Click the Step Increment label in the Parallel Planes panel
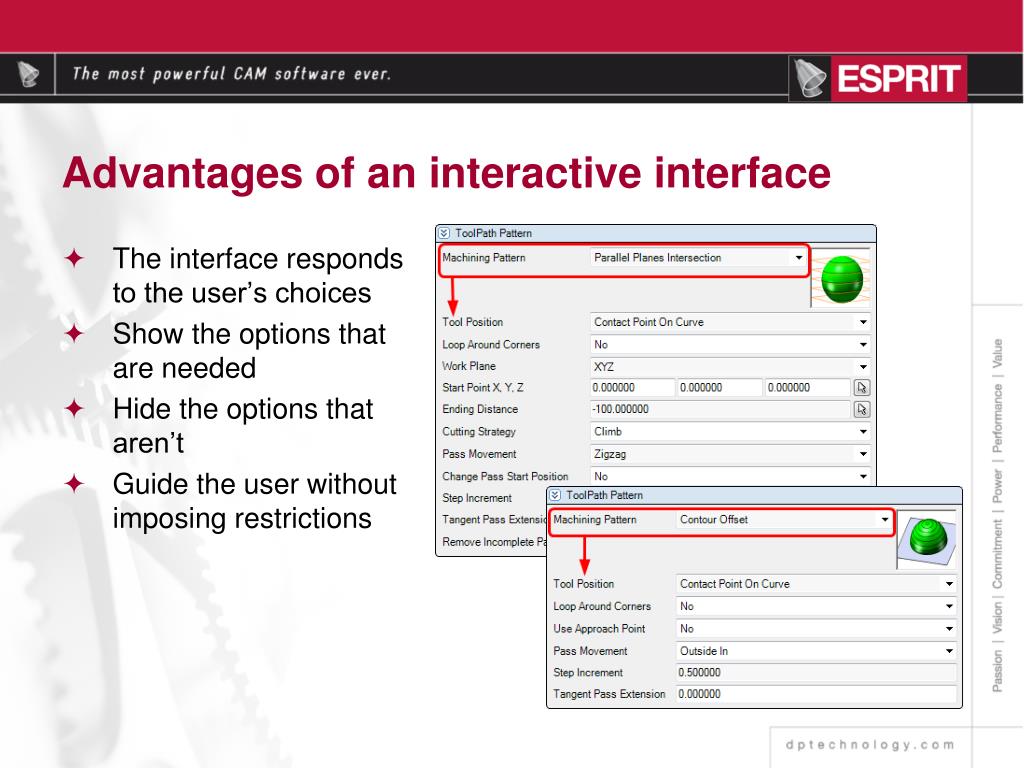1024x768 pixels. (x=477, y=498)
